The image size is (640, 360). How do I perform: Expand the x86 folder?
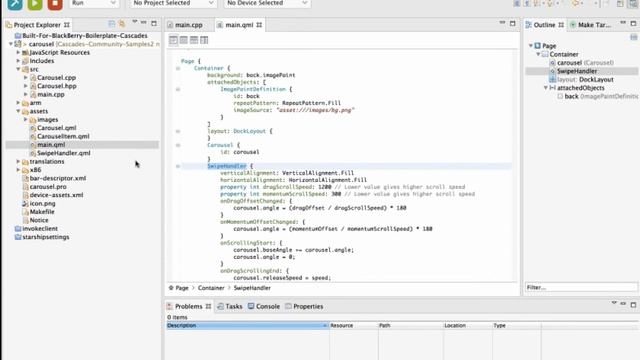(18, 169)
